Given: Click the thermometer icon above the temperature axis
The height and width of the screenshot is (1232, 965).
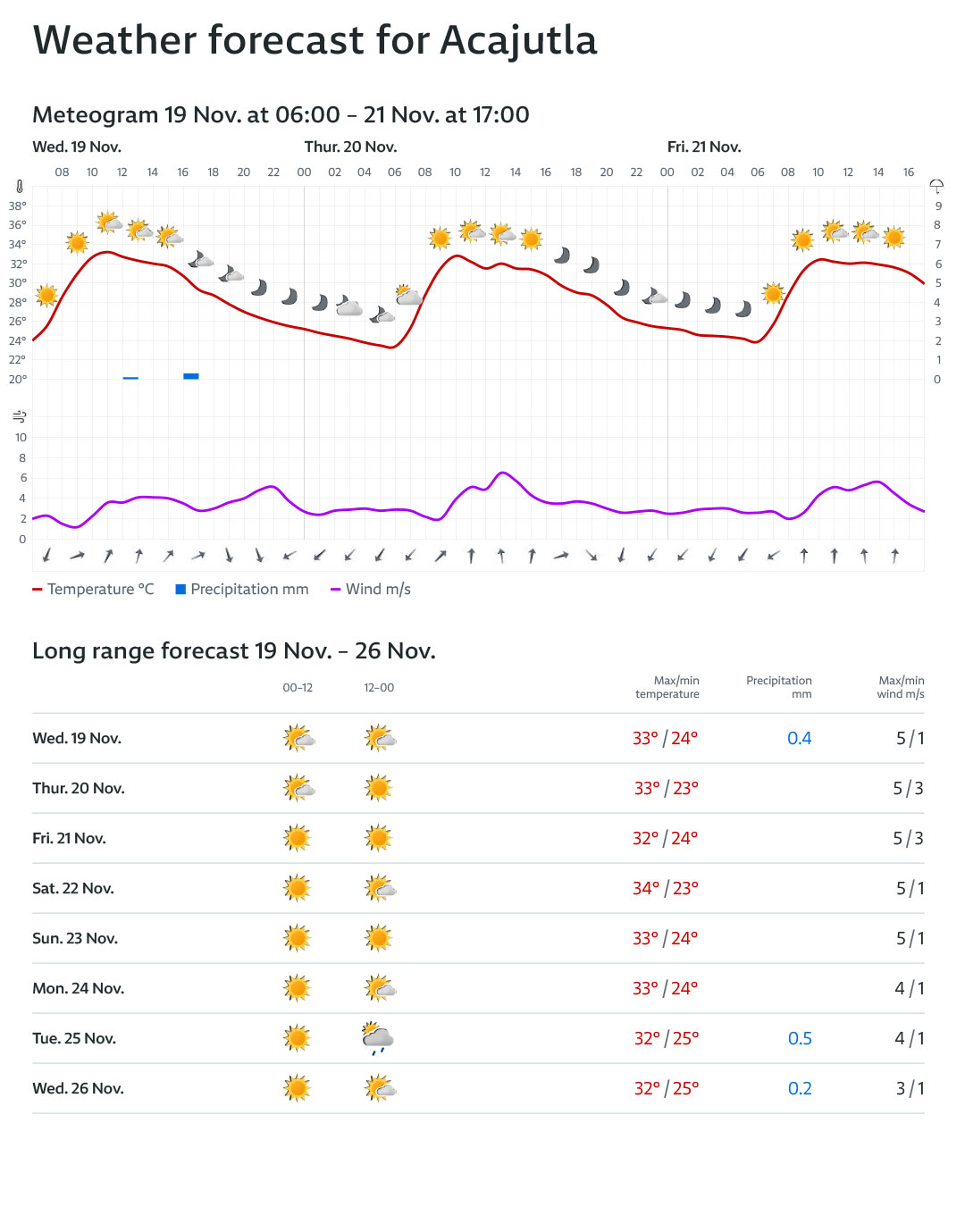Looking at the screenshot, I should click(x=19, y=187).
